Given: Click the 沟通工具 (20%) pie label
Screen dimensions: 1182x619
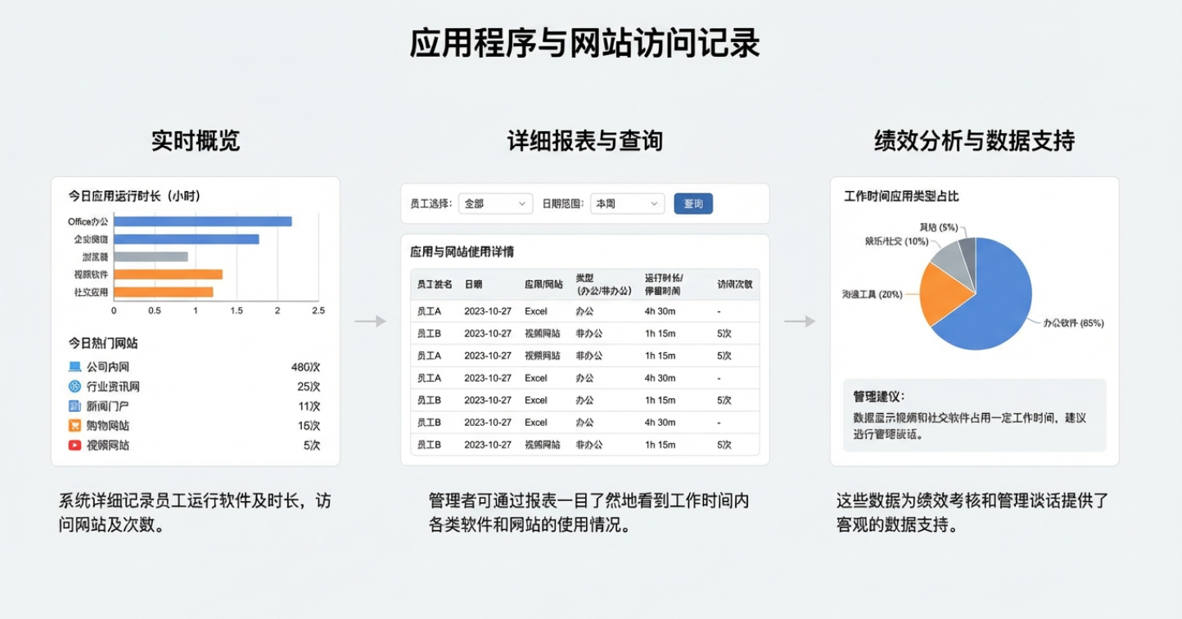Looking at the screenshot, I should 872,294.
